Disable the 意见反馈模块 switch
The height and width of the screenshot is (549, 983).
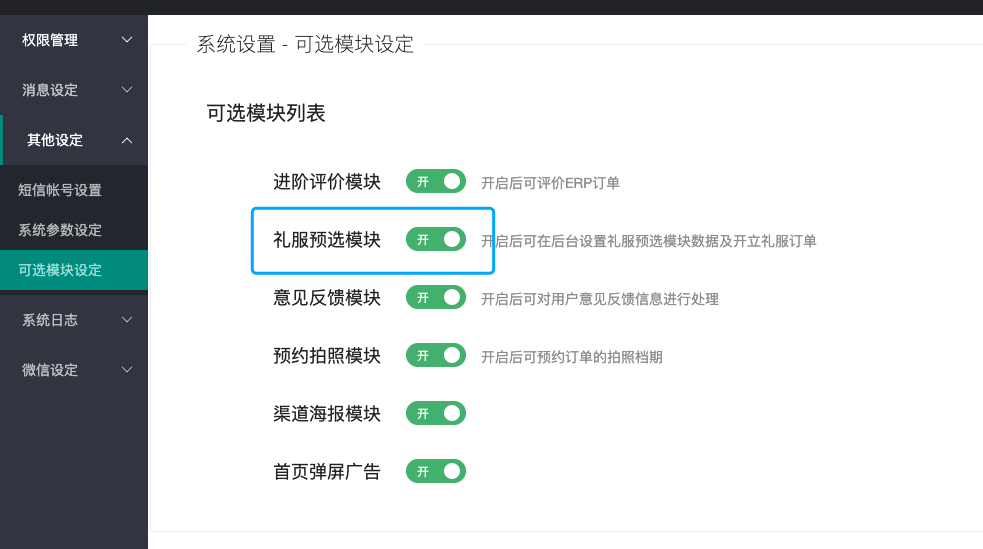tap(436, 297)
